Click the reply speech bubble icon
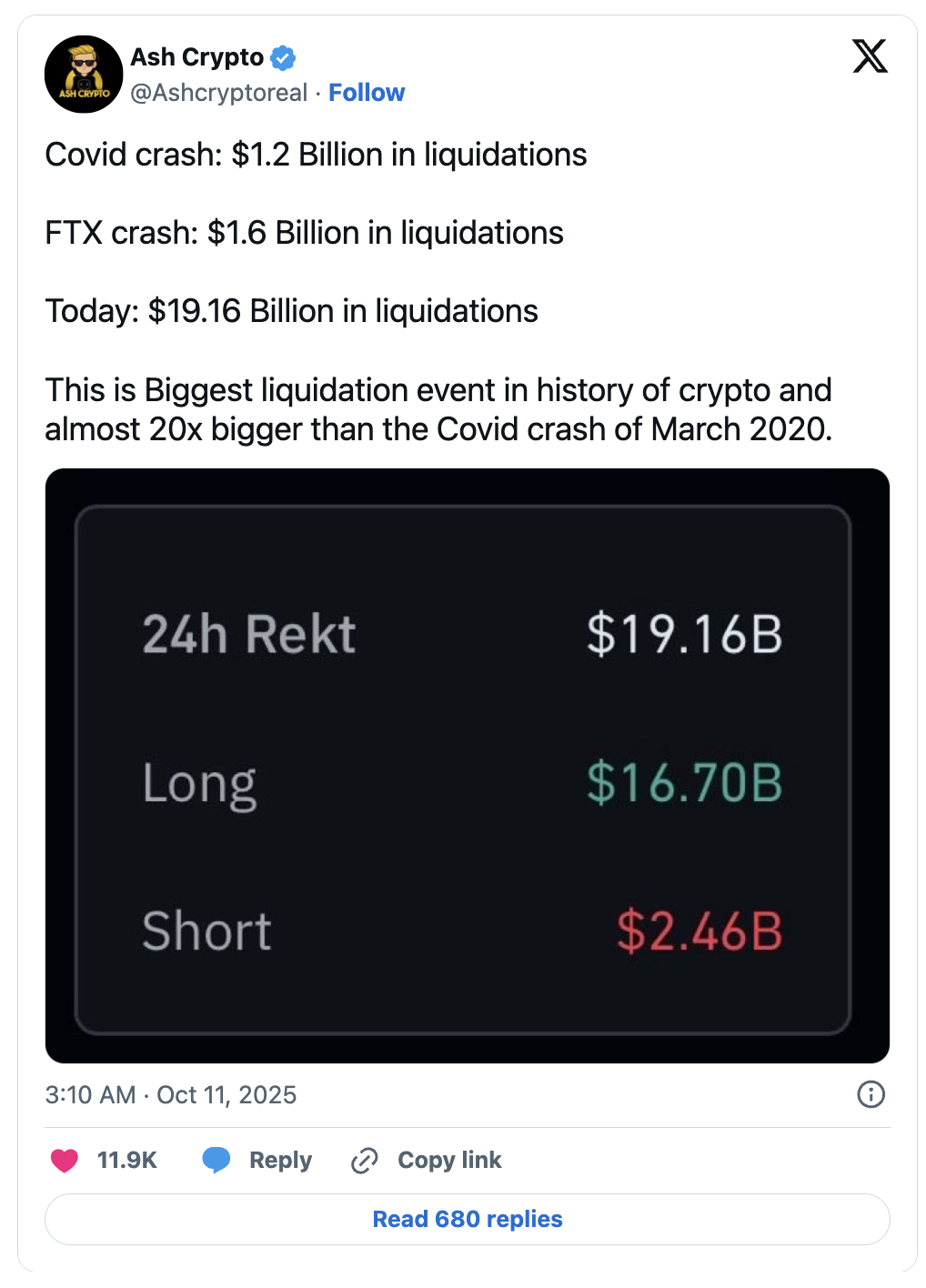This screenshot has height=1288, width=926. [216, 1160]
